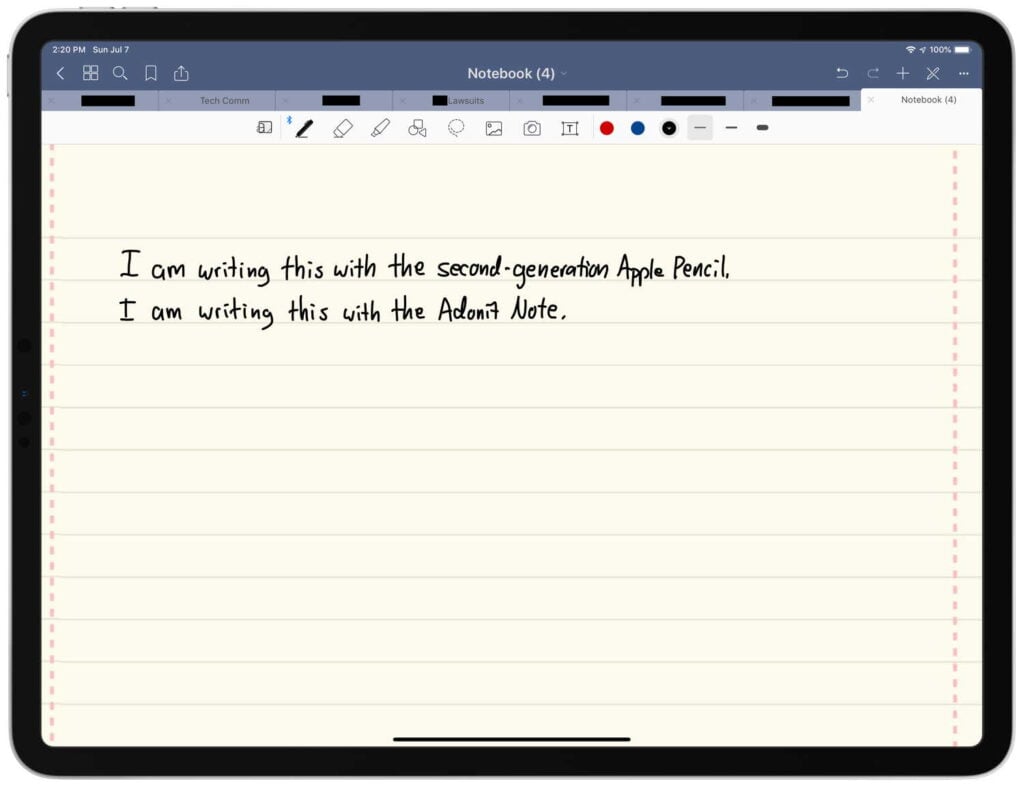
Task: Add a new page with plus icon
Action: (x=903, y=73)
